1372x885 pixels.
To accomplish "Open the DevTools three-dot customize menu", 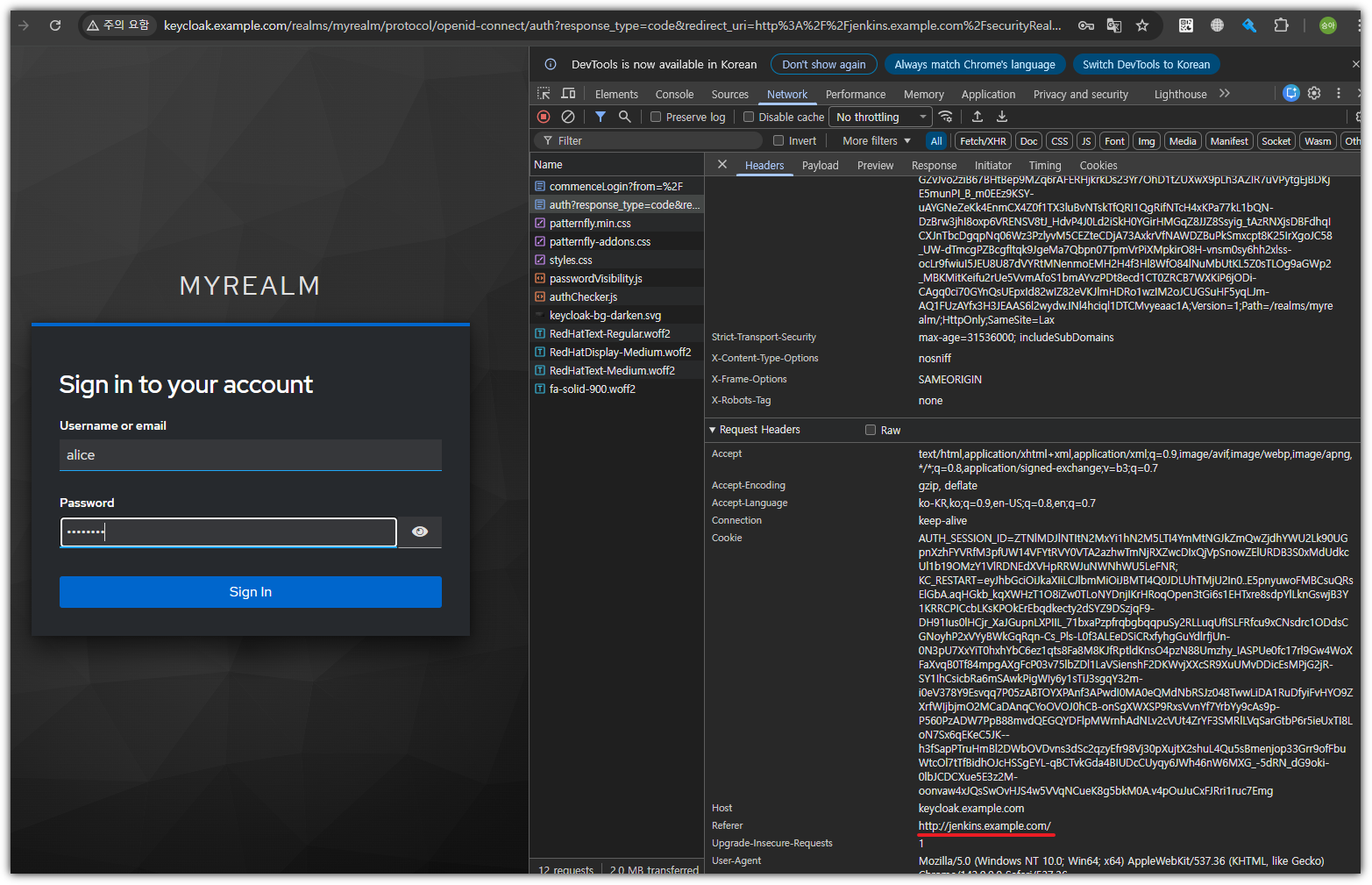I will [x=1339, y=93].
